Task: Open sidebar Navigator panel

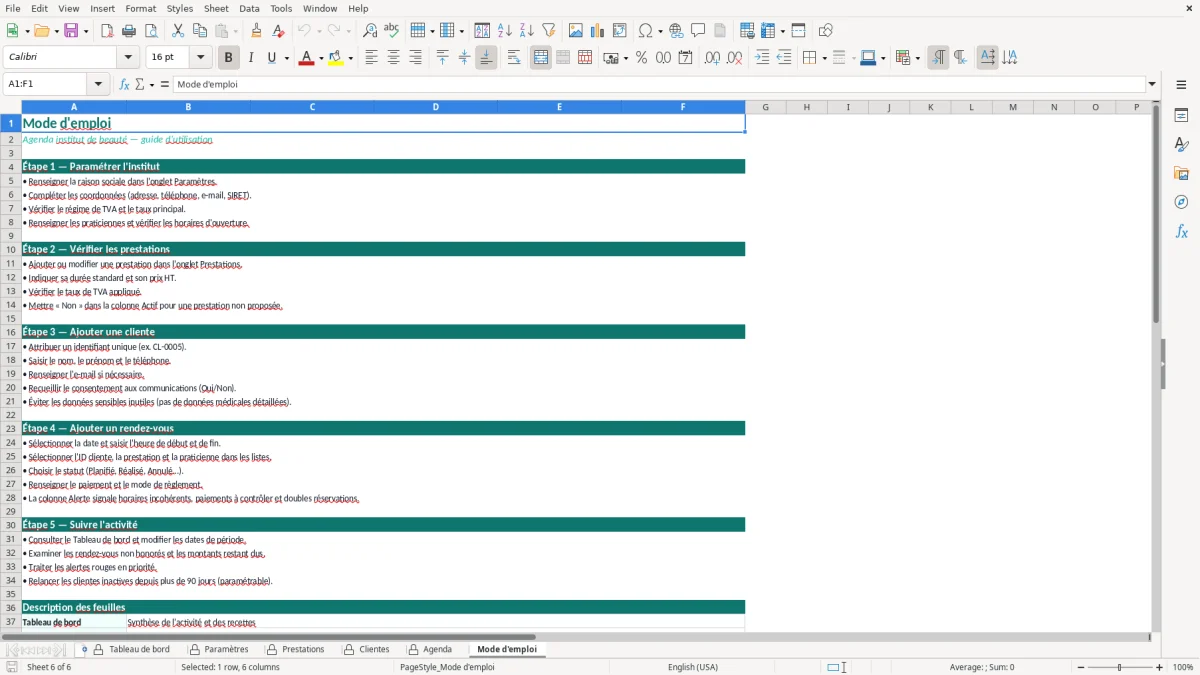Action: coord(1181,202)
